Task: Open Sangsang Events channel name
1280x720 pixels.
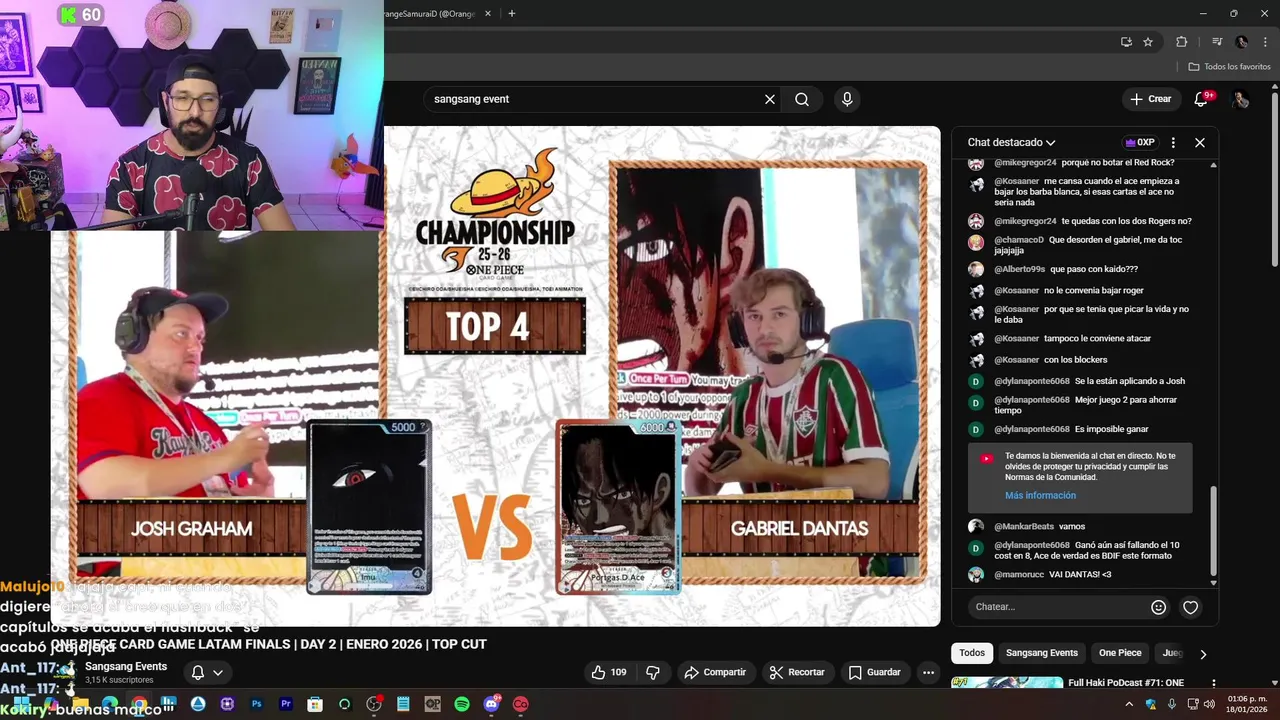Action: pos(126,666)
